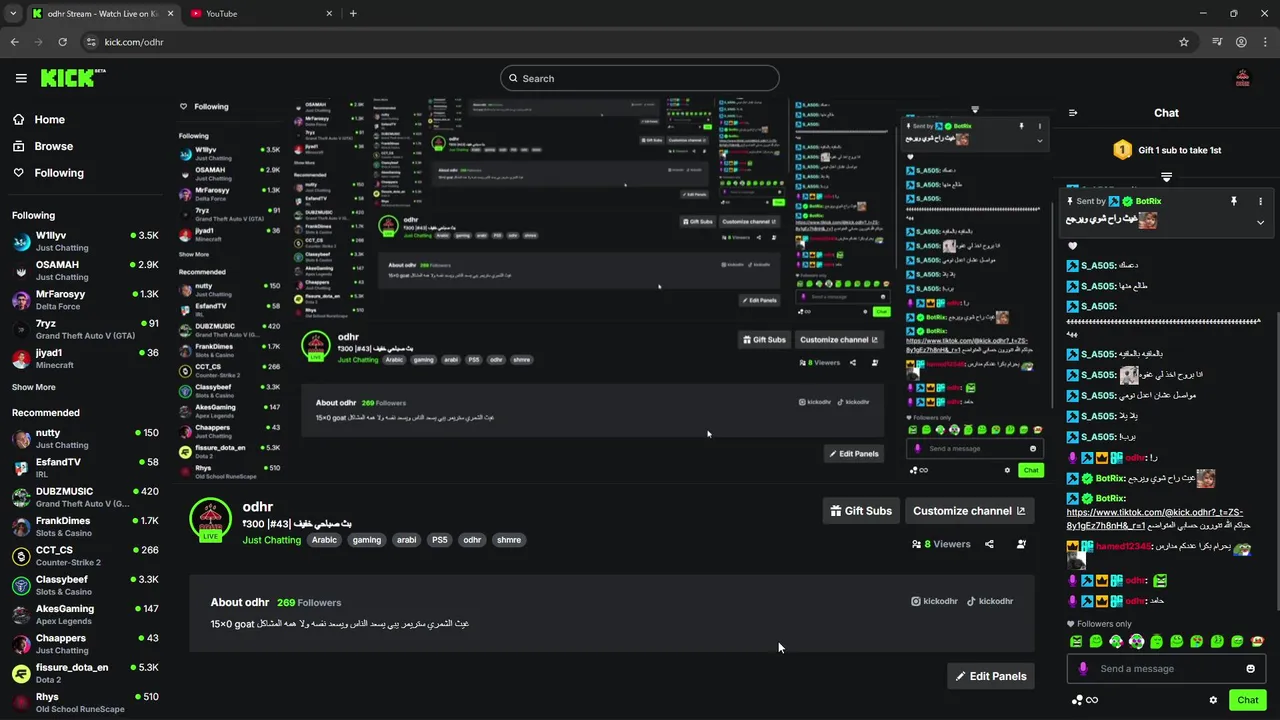Open the hamburger menu beside Kick logo

[21, 78]
